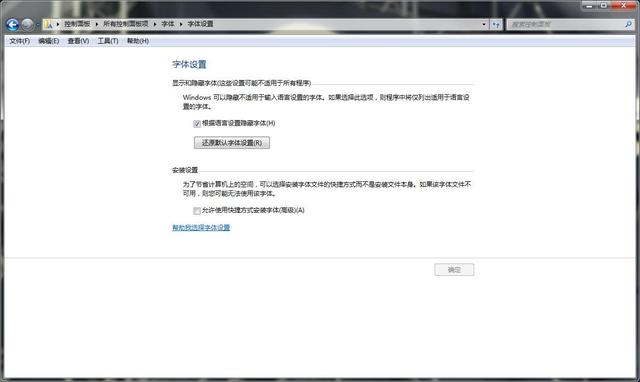Click 还原默认字体设置(R) button

[x=232, y=143]
